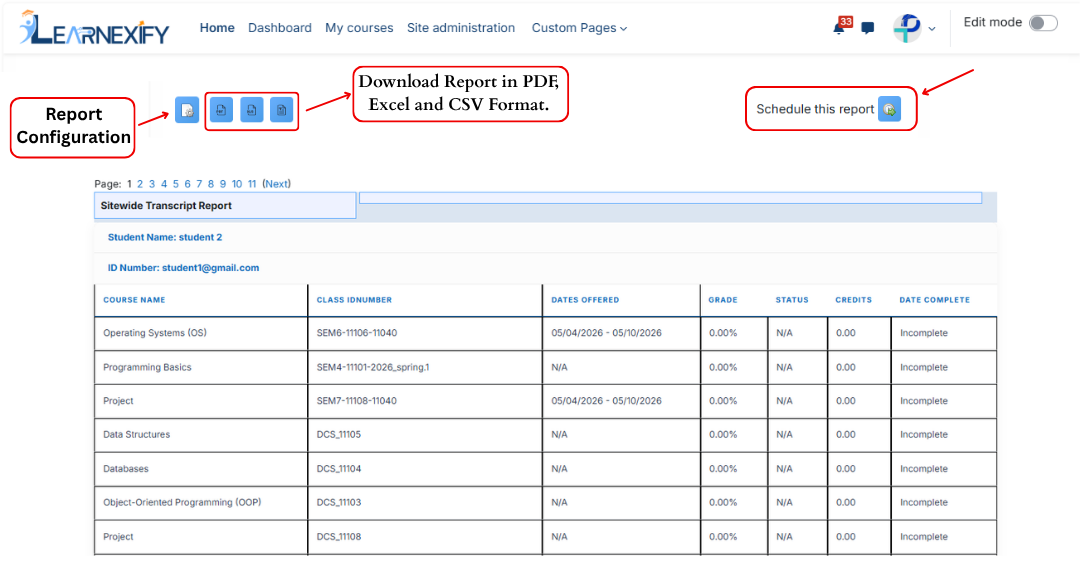Click grade 0.00% in Databases row
1080x566 pixels.
(723, 469)
